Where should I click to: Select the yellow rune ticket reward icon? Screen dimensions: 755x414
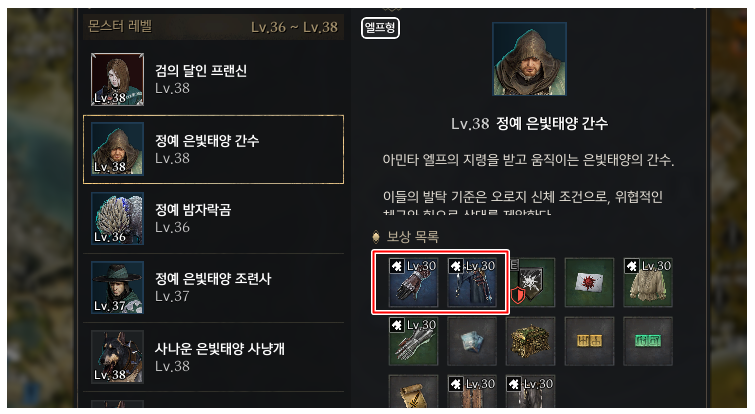coord(589,341)
